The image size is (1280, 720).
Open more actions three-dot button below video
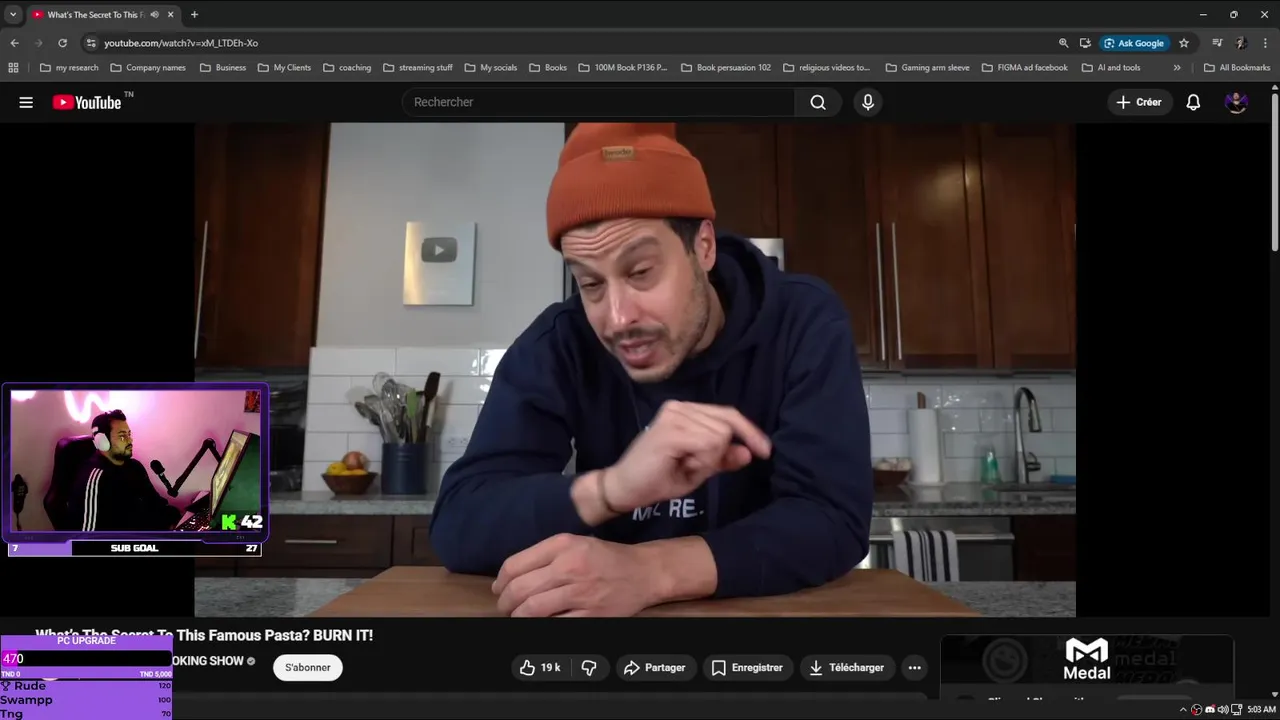[914, 667]
